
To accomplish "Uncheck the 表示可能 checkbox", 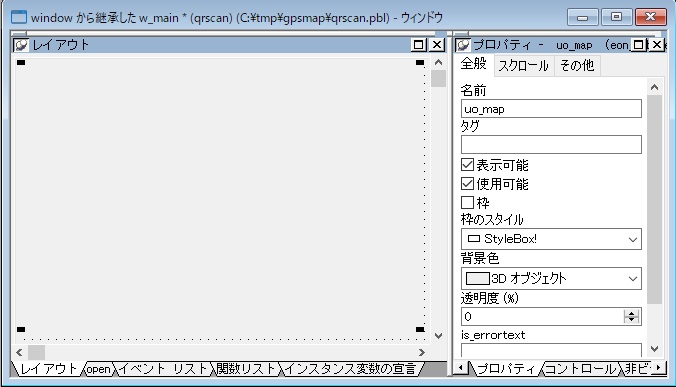I will pos(467,165).
